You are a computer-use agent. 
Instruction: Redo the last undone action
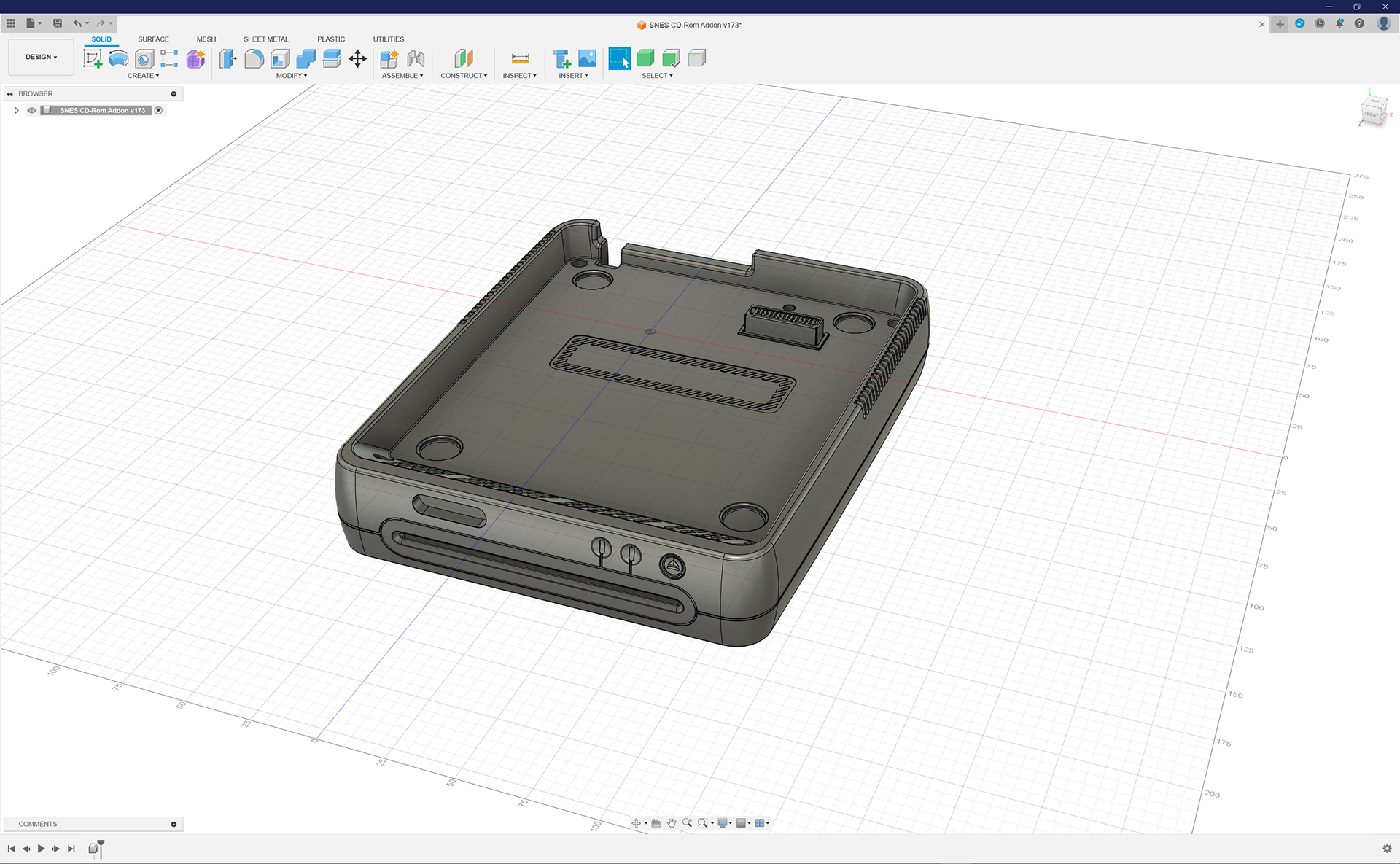pyautogui.click(x=101, y=23)
